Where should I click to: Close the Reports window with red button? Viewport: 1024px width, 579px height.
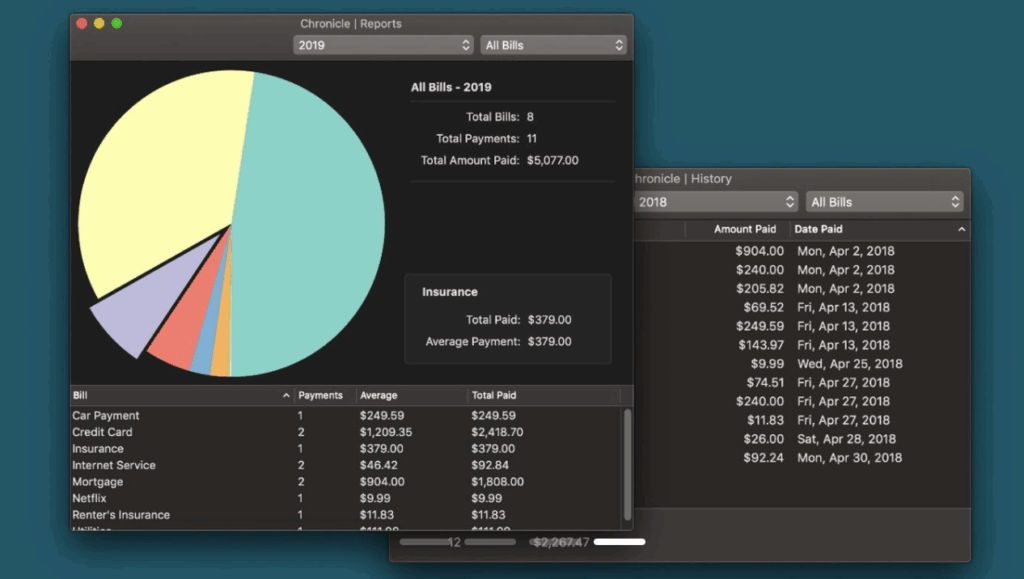[x=82, y=23]
